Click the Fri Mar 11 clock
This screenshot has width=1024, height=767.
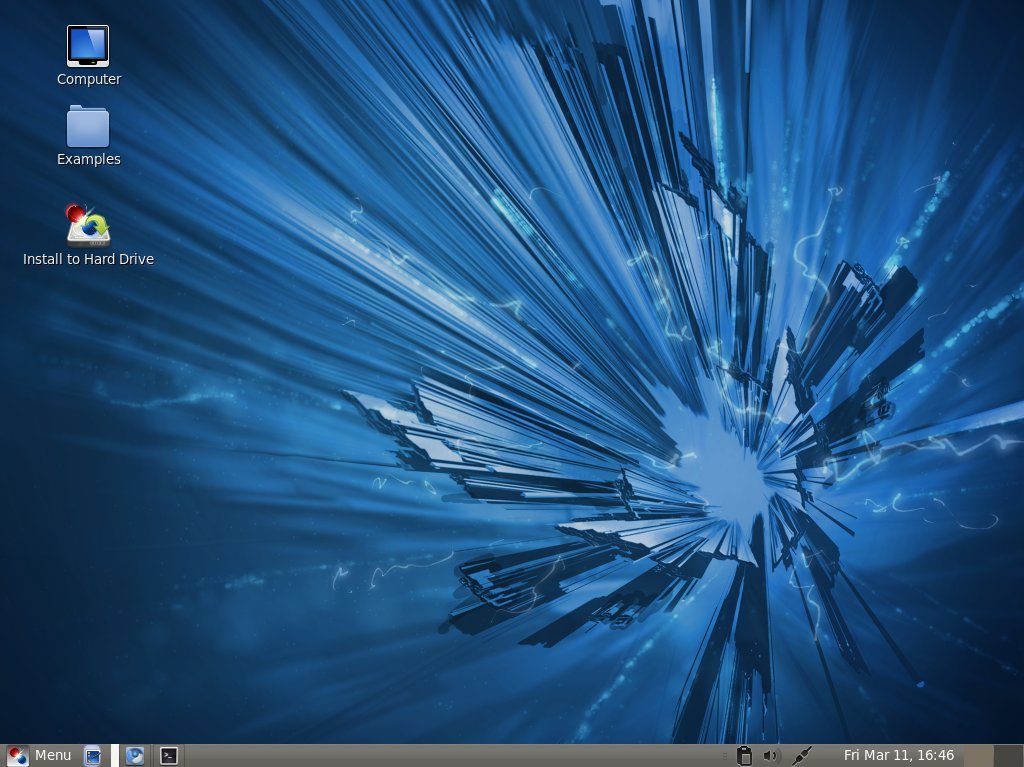click(898, 756)
